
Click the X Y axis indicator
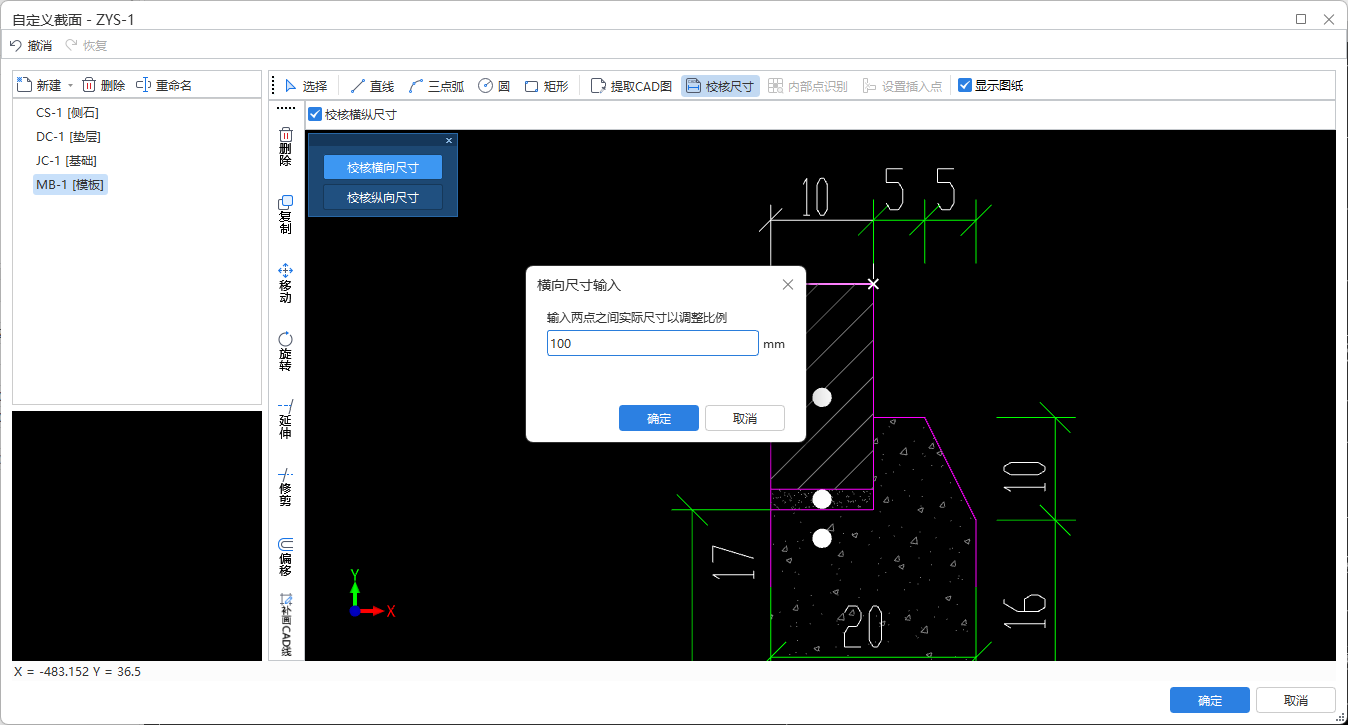(372, 595)
